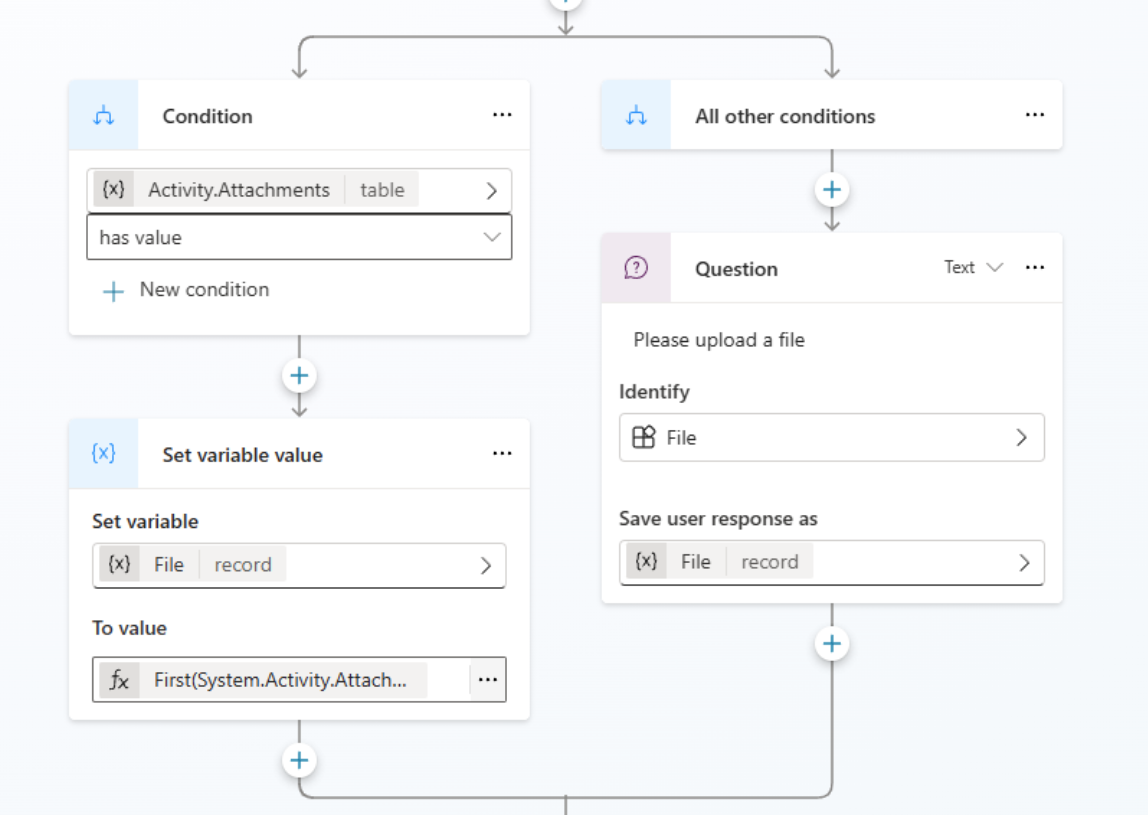Image resolution: width=1148 pixels, height=820 pixels.
Task: Expand the Activity.Attachments variable picker
Action: point(491,190)
